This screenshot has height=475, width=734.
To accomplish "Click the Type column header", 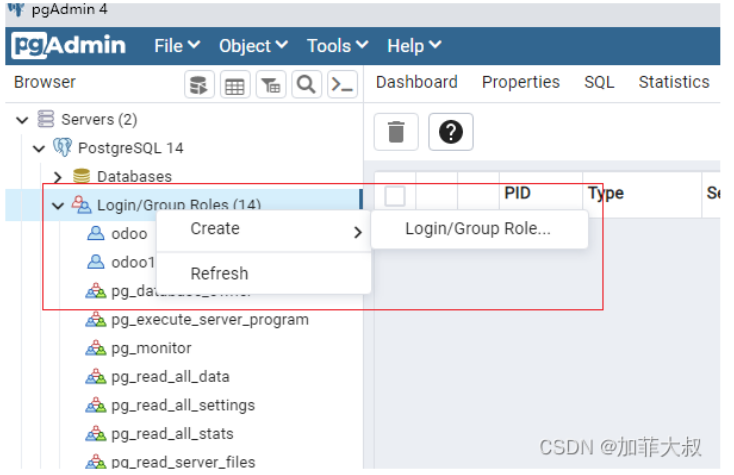I will 606,193.
